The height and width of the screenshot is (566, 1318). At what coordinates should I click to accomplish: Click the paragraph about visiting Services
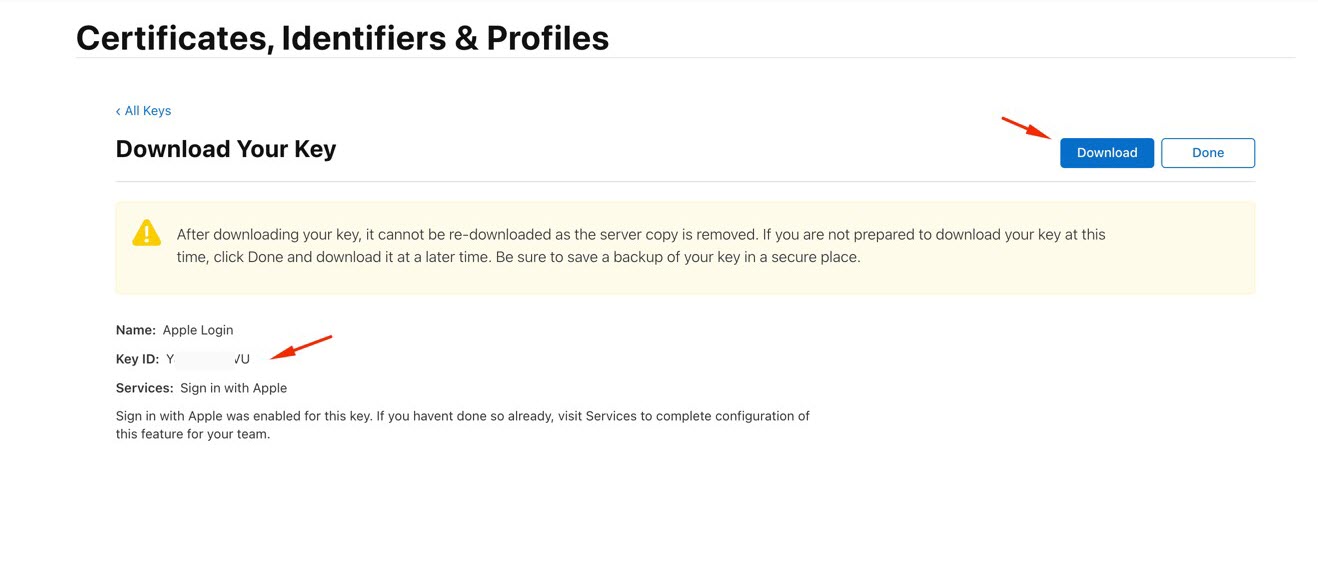pyautogui.click(x=463, y=425)
